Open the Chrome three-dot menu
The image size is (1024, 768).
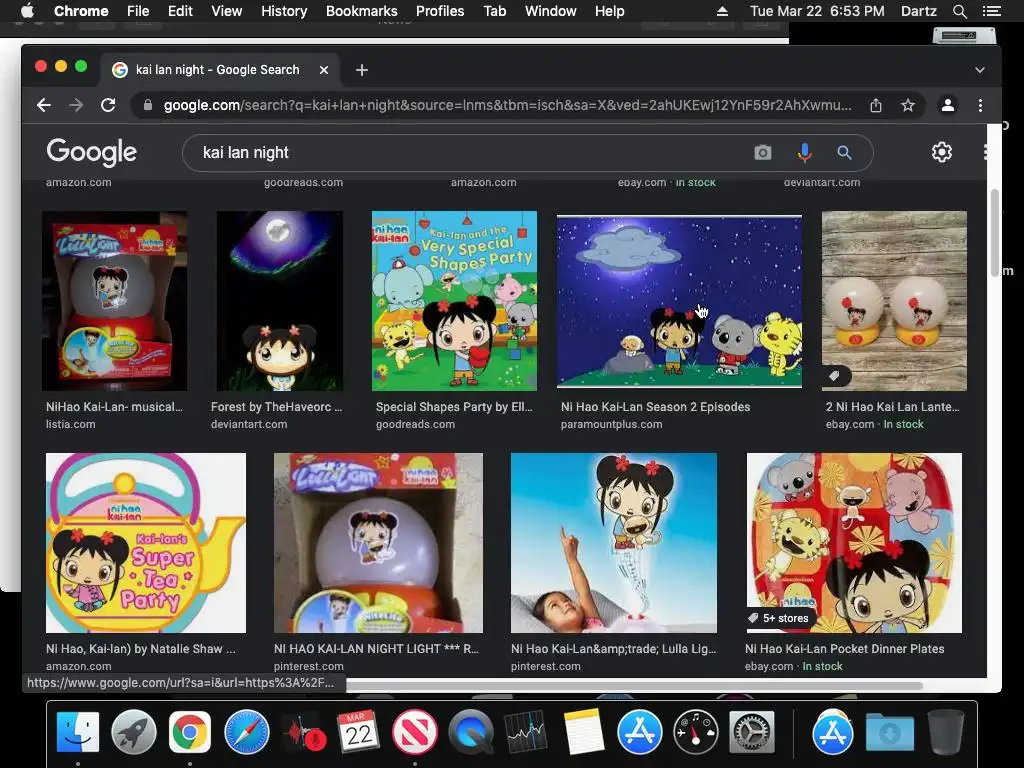tap(980, 105)
